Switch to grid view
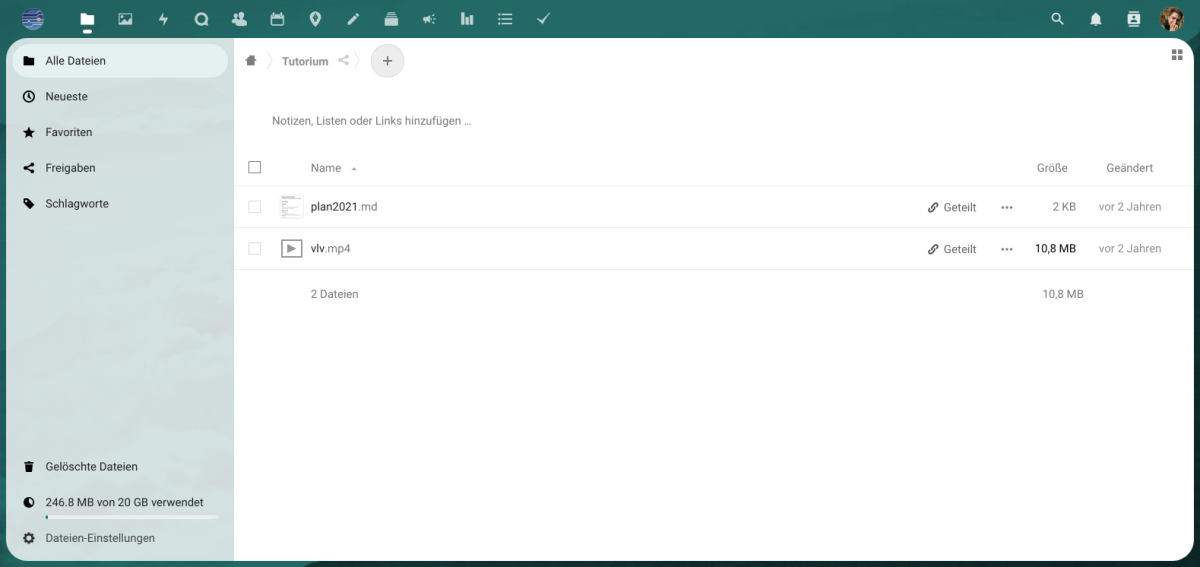The height and width of the screenshot is (567, 1200). point(1177,55)
